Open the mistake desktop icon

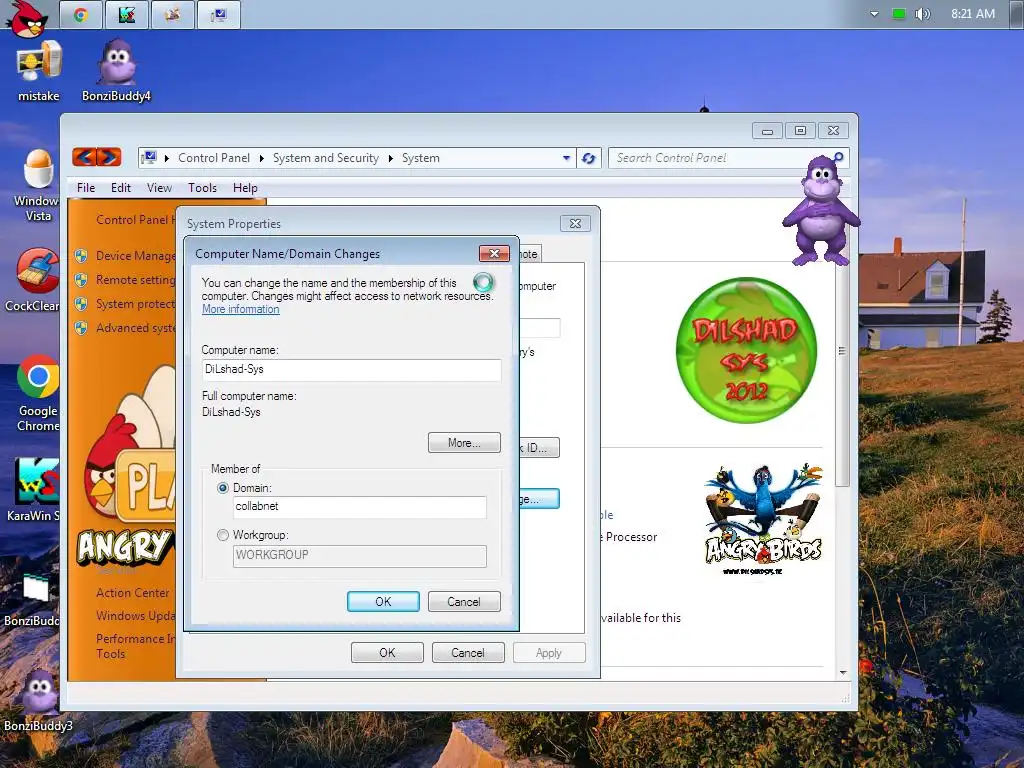[x=39, y=72]
